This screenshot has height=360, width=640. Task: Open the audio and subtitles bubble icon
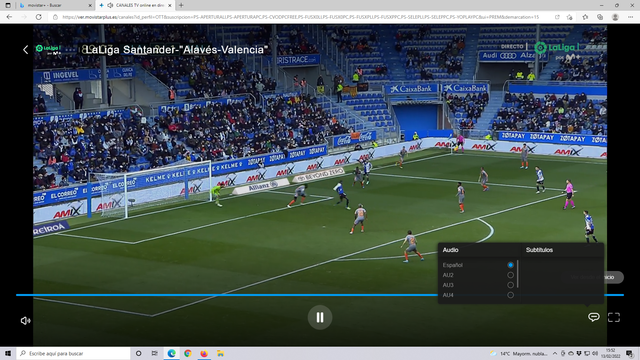[593, 317]
